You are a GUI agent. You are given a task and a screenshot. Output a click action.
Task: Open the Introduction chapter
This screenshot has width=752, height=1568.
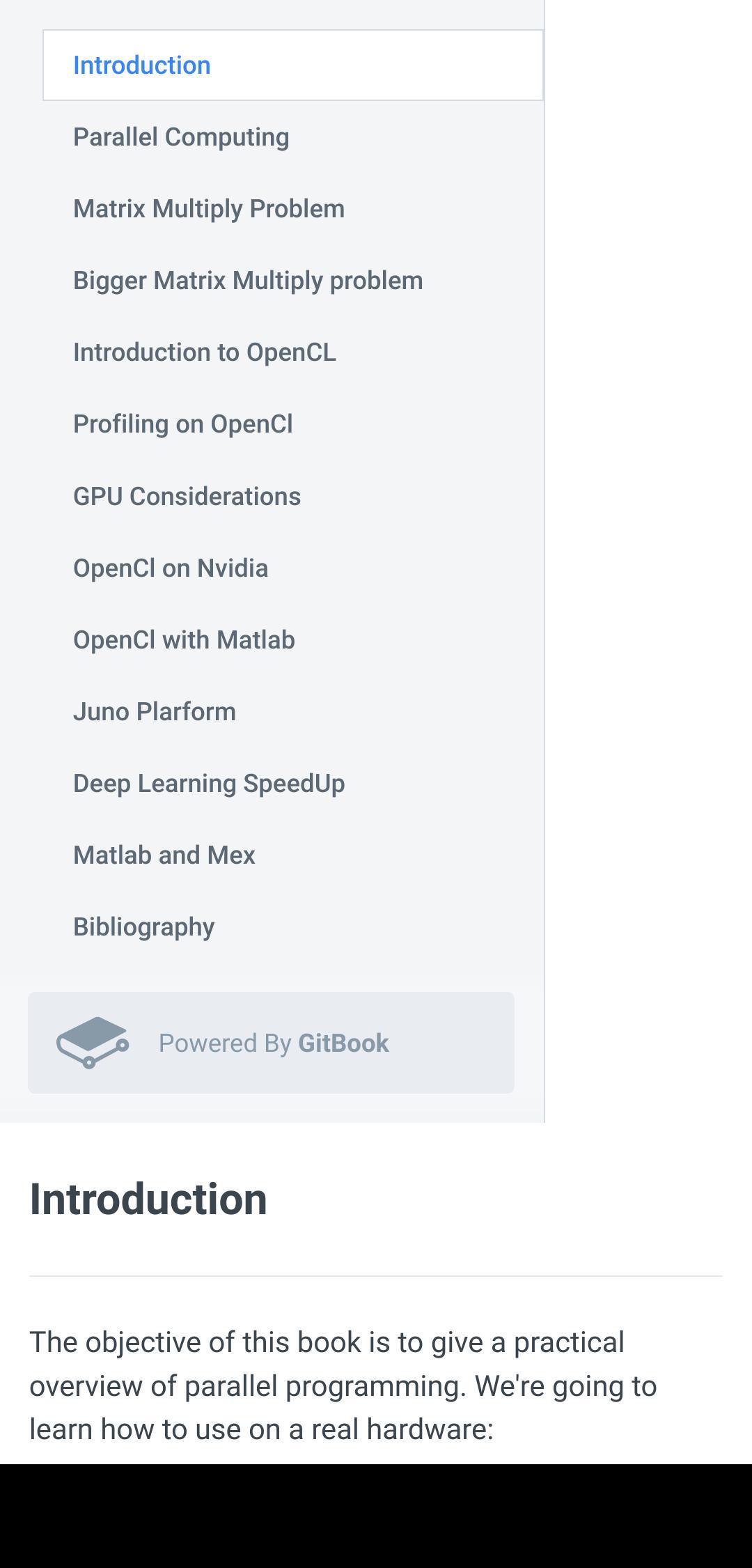[141, 65]
